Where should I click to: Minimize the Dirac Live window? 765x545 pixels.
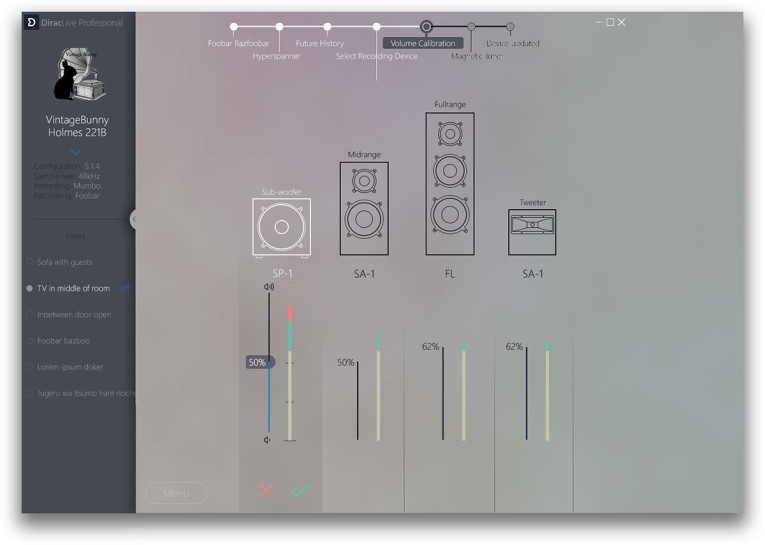(599, 22)
